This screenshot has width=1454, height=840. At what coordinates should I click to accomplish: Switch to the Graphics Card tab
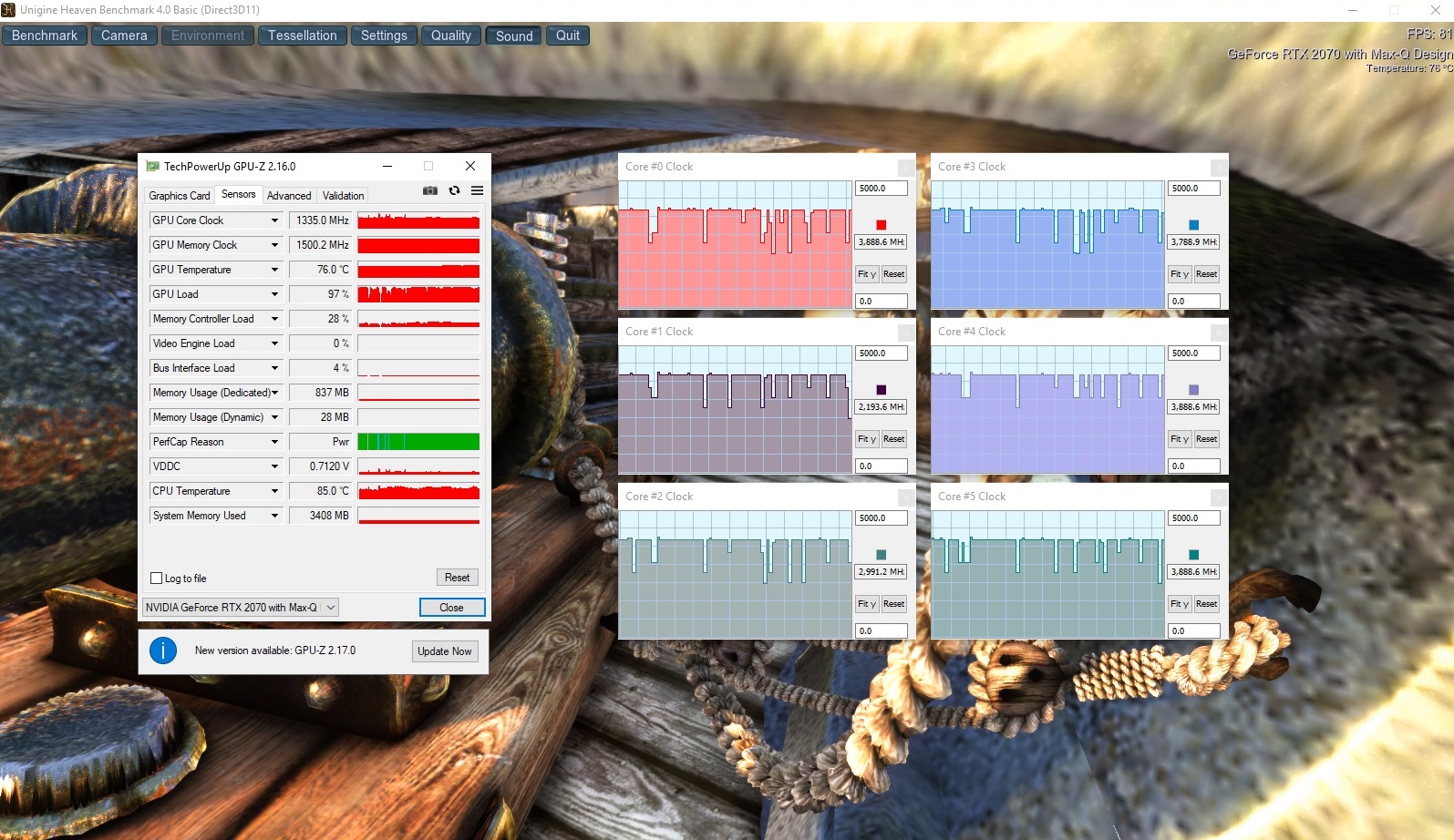click(180, 196)
